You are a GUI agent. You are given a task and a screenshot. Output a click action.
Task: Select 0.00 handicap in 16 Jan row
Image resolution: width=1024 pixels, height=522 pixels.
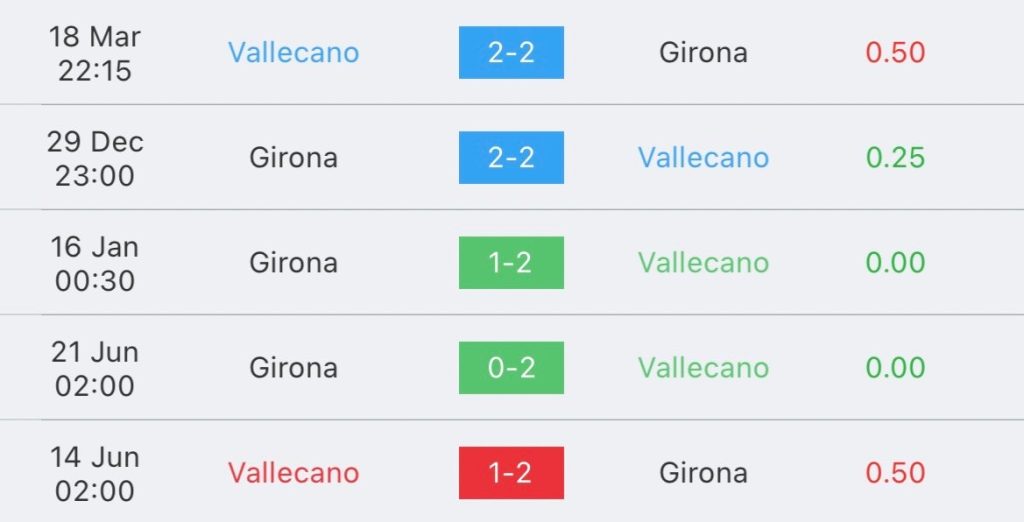(x=895, y=263)
